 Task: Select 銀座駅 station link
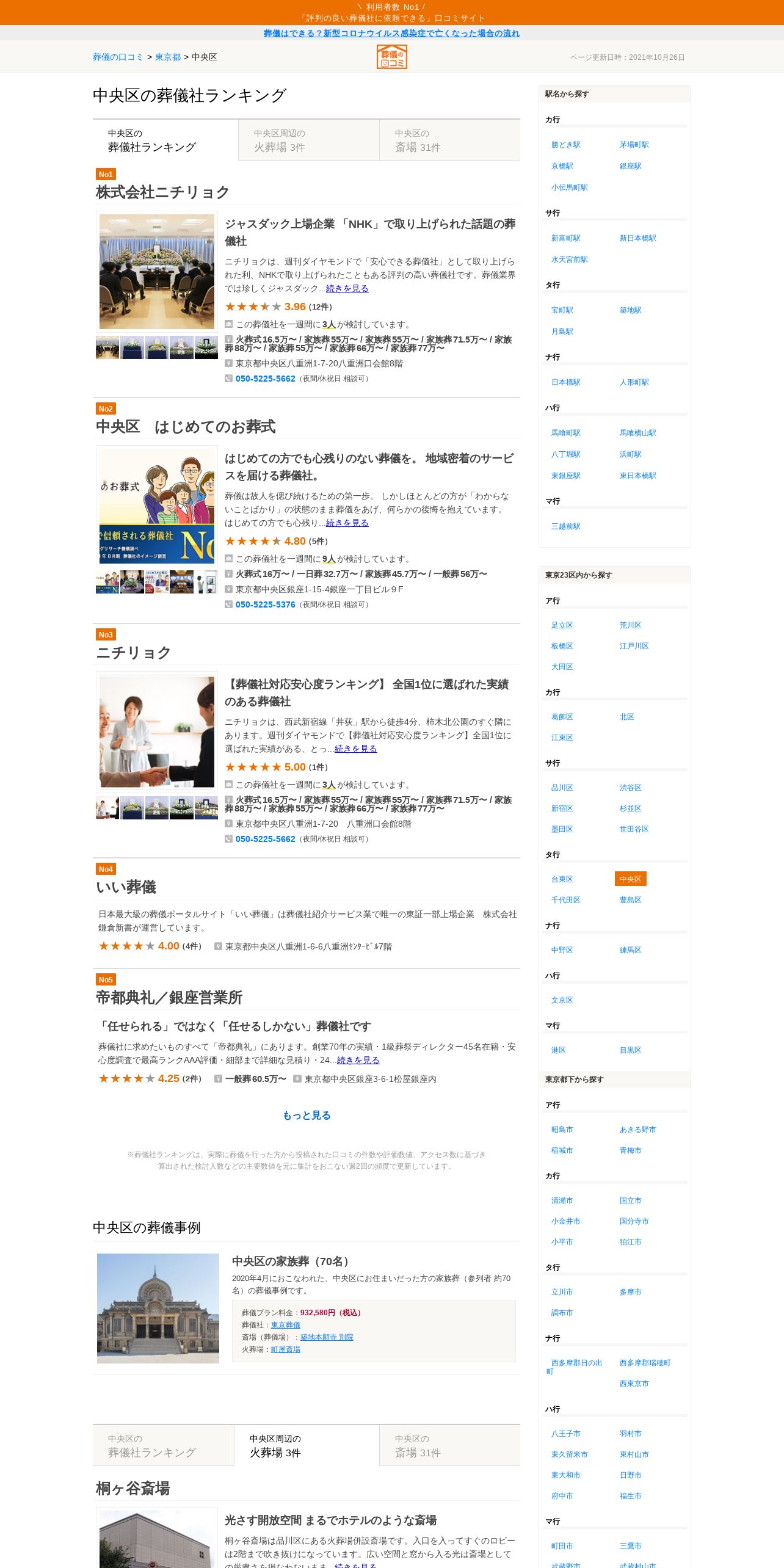(x=631, y=166)
